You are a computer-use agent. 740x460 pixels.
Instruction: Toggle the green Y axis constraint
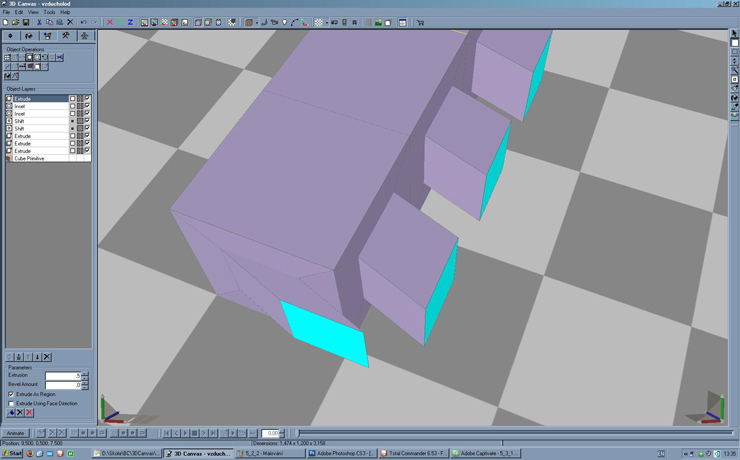pyautogui.click(x=120, y=22)
